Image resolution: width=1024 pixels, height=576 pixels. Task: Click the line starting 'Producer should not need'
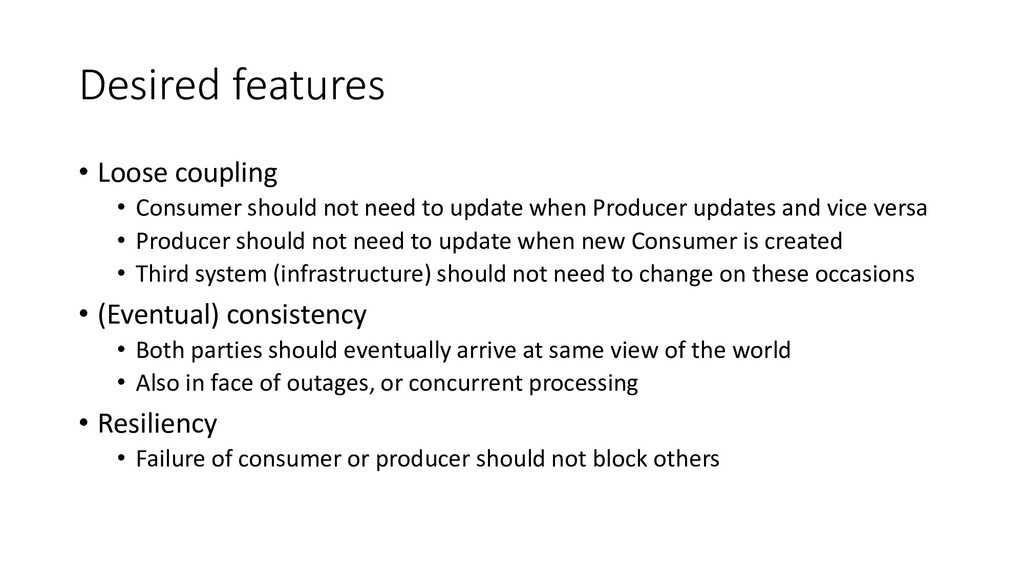tap(488, 241)
